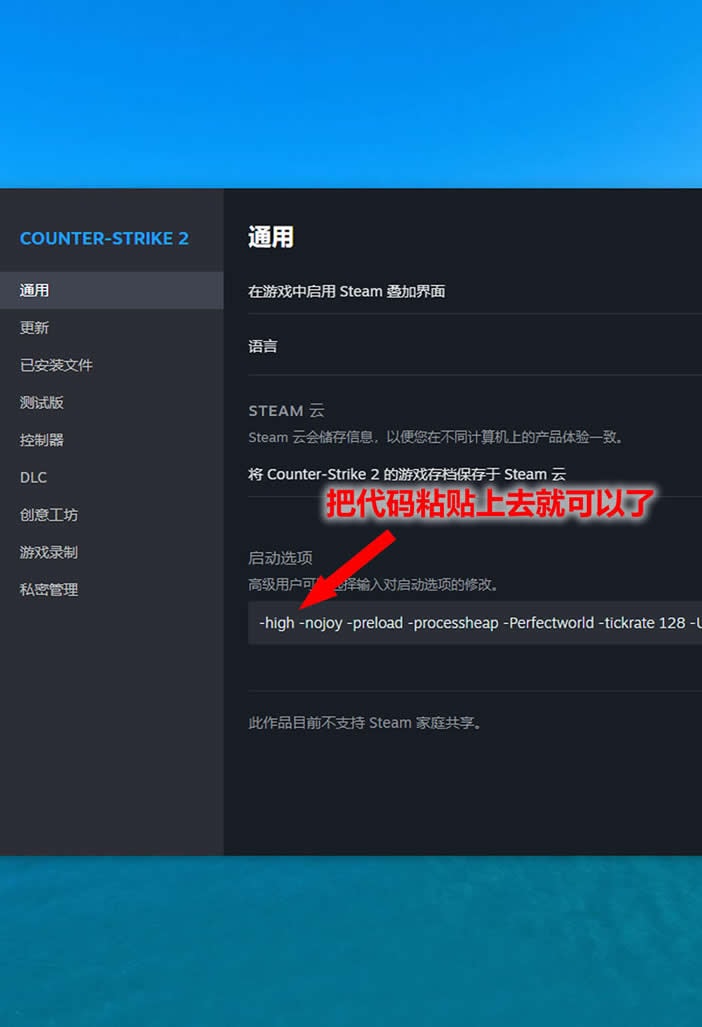The width and height of the screenshot is (702, 1027).
Task: Click the 在游戏中启用 Steam 叠加界面 setting label
Action: click(347, 292)
